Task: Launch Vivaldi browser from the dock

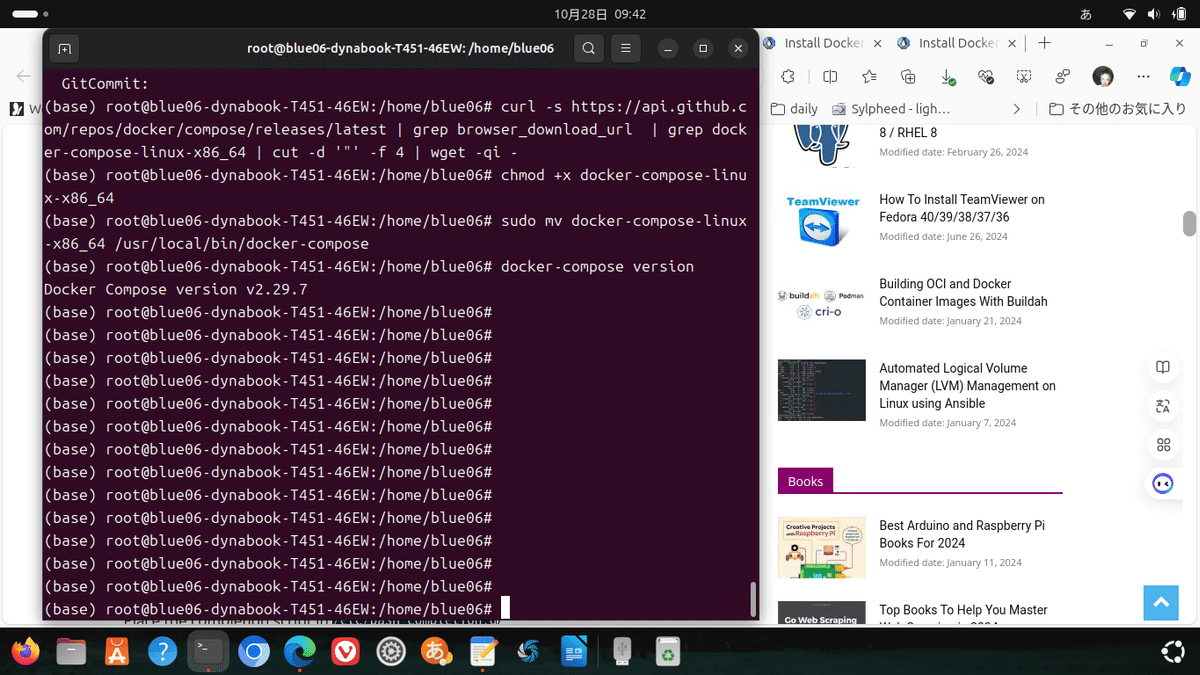Action: pyautogui.click(x=345, y=651)
